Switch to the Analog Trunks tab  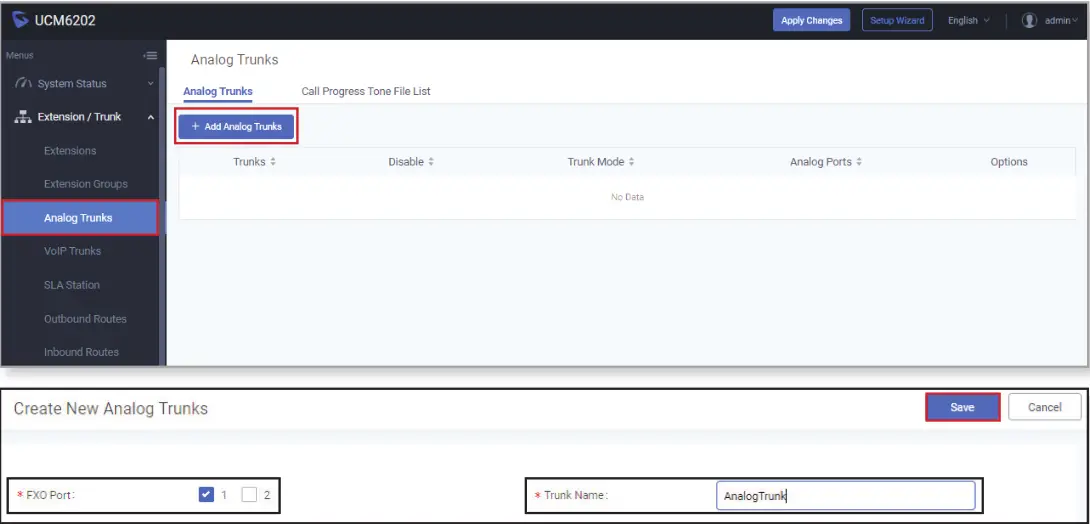pos(218,91)
